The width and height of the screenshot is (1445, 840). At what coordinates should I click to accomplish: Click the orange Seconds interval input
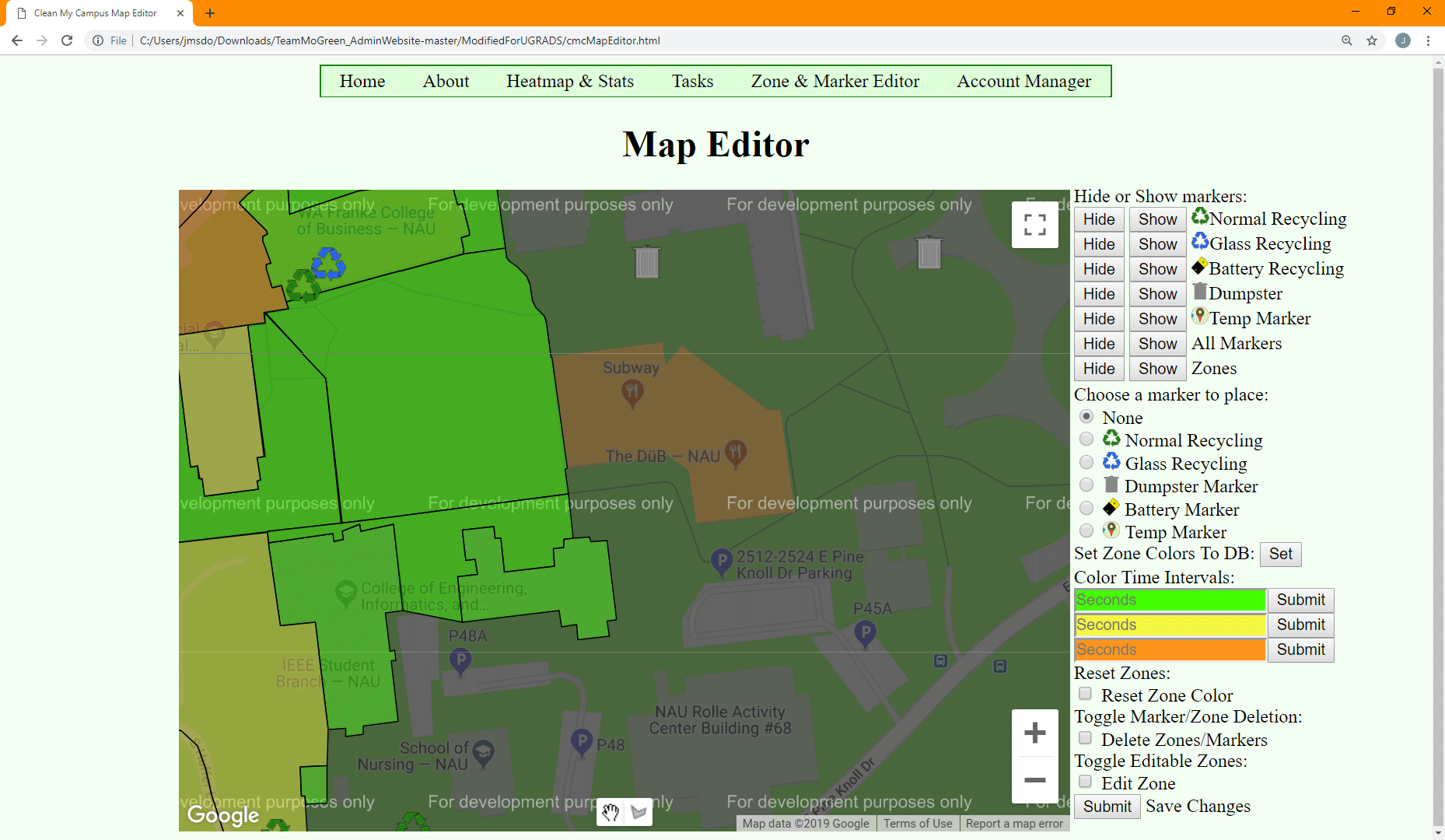tap(1170, 649)
